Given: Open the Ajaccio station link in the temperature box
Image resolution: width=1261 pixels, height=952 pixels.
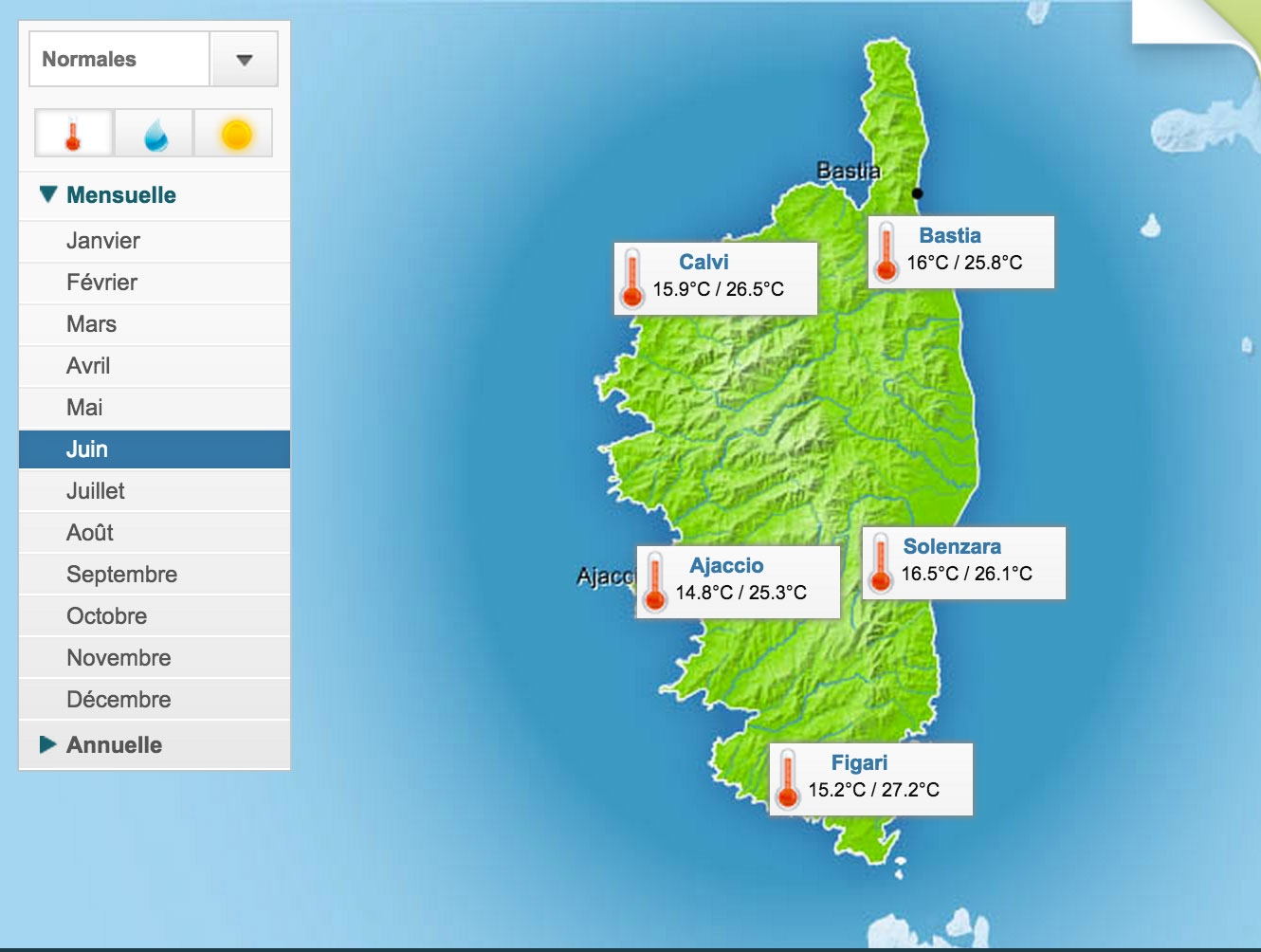Looking at the screenshot, I should point(726,565).
